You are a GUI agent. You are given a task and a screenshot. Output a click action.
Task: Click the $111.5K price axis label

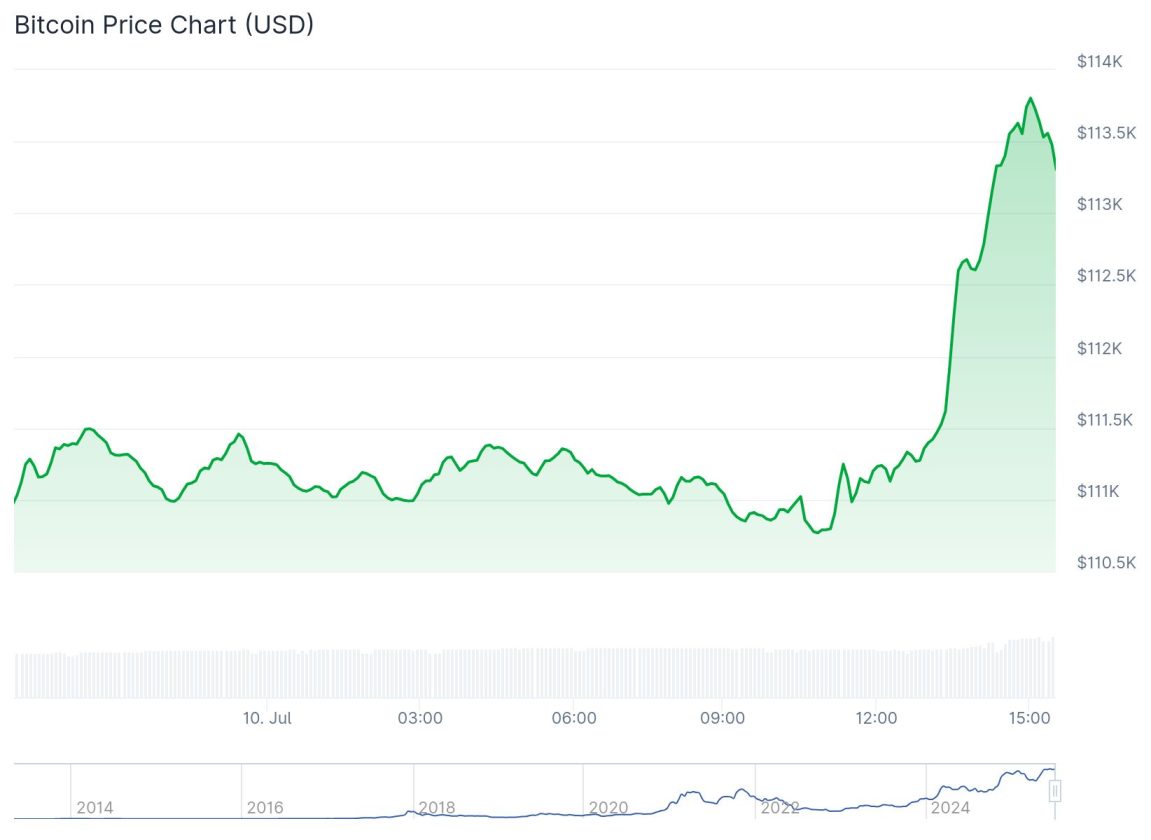[1105, 419]
